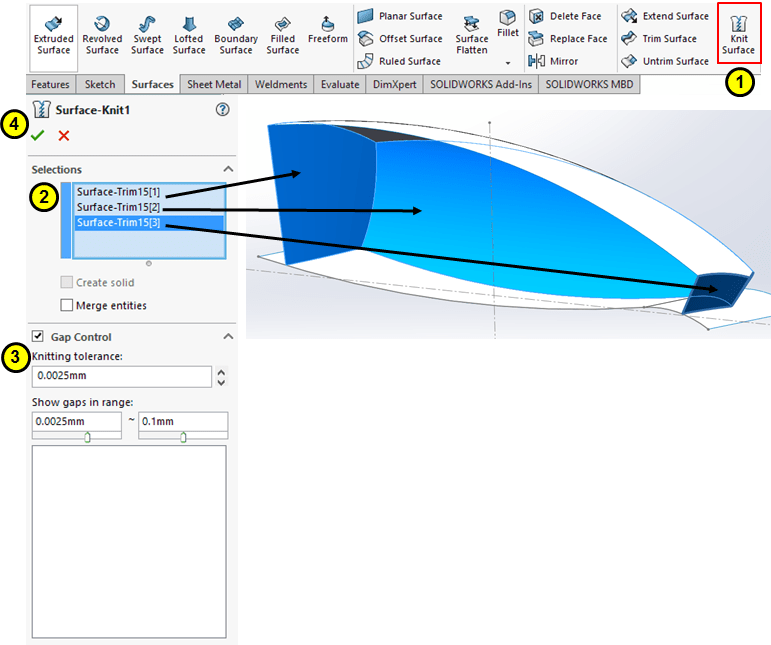Click the Trim Surface tool
The image size is (771, 645).
[660, 39]
